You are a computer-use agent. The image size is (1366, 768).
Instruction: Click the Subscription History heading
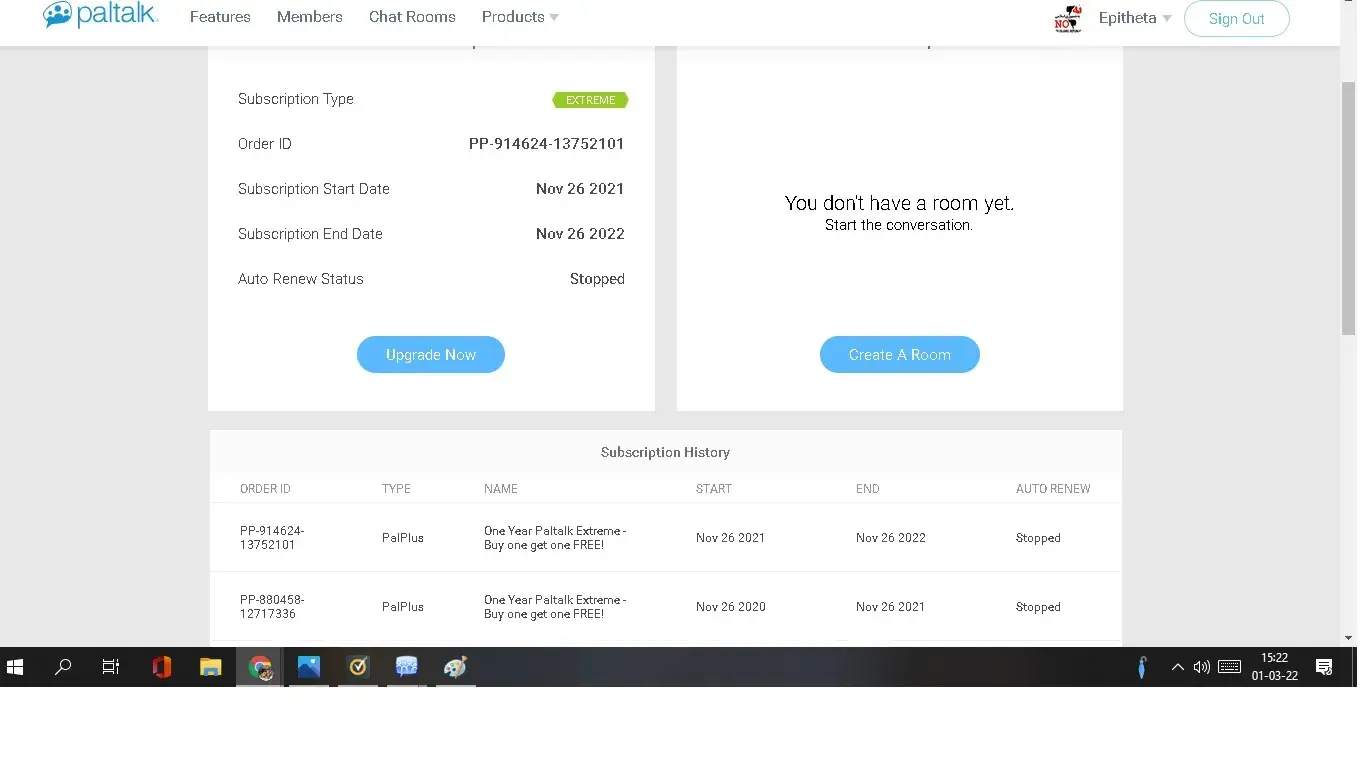[665, 452]
